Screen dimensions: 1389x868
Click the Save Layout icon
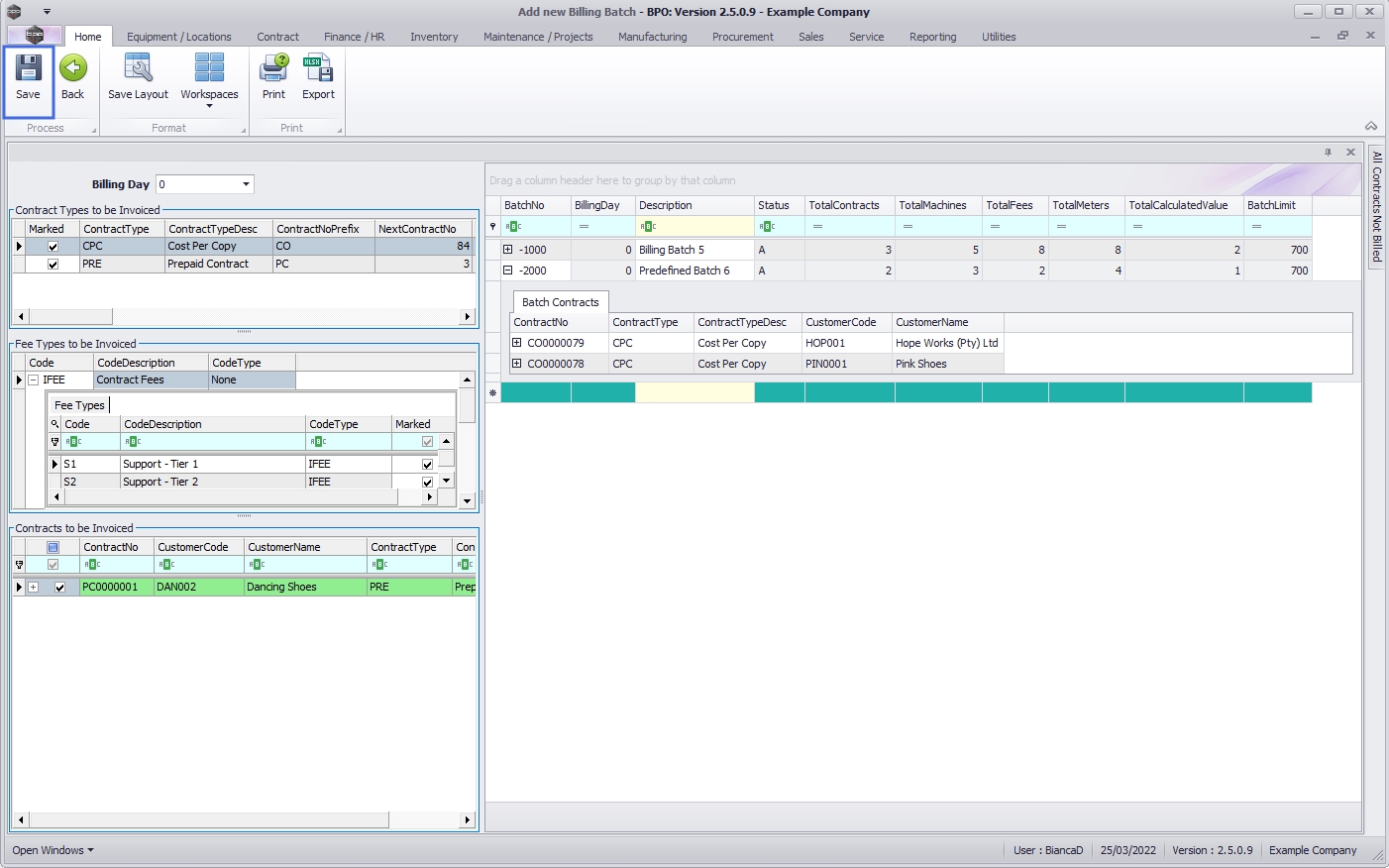pyautogui.click(x=138, y=68)
